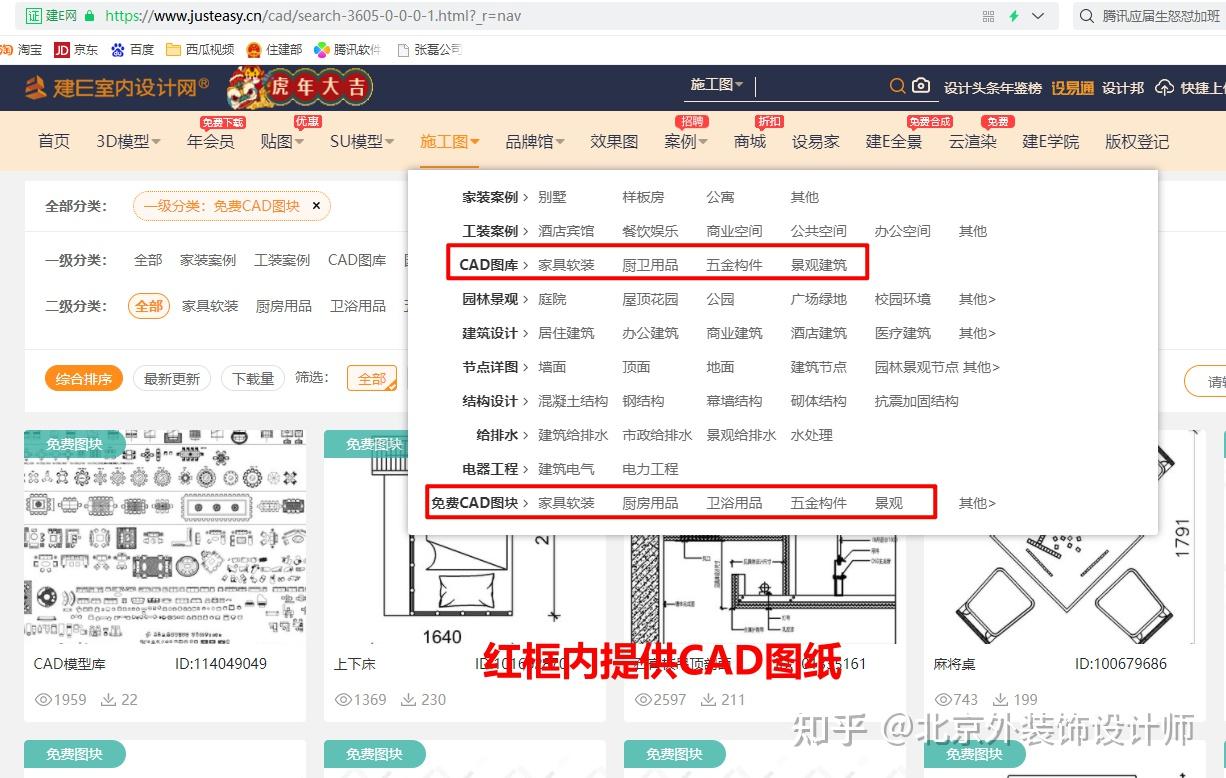Image resolution: width=1226 pixels, height=778 pixels.
Task: Open camera image search icon
Action: (921, 87)
